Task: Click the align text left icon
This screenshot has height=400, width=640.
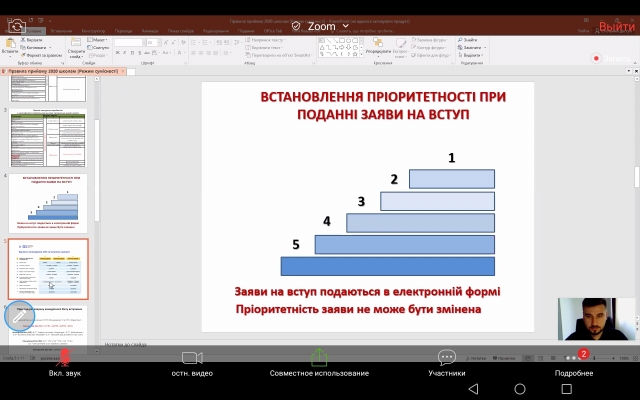Action: [x=193, y=53]
